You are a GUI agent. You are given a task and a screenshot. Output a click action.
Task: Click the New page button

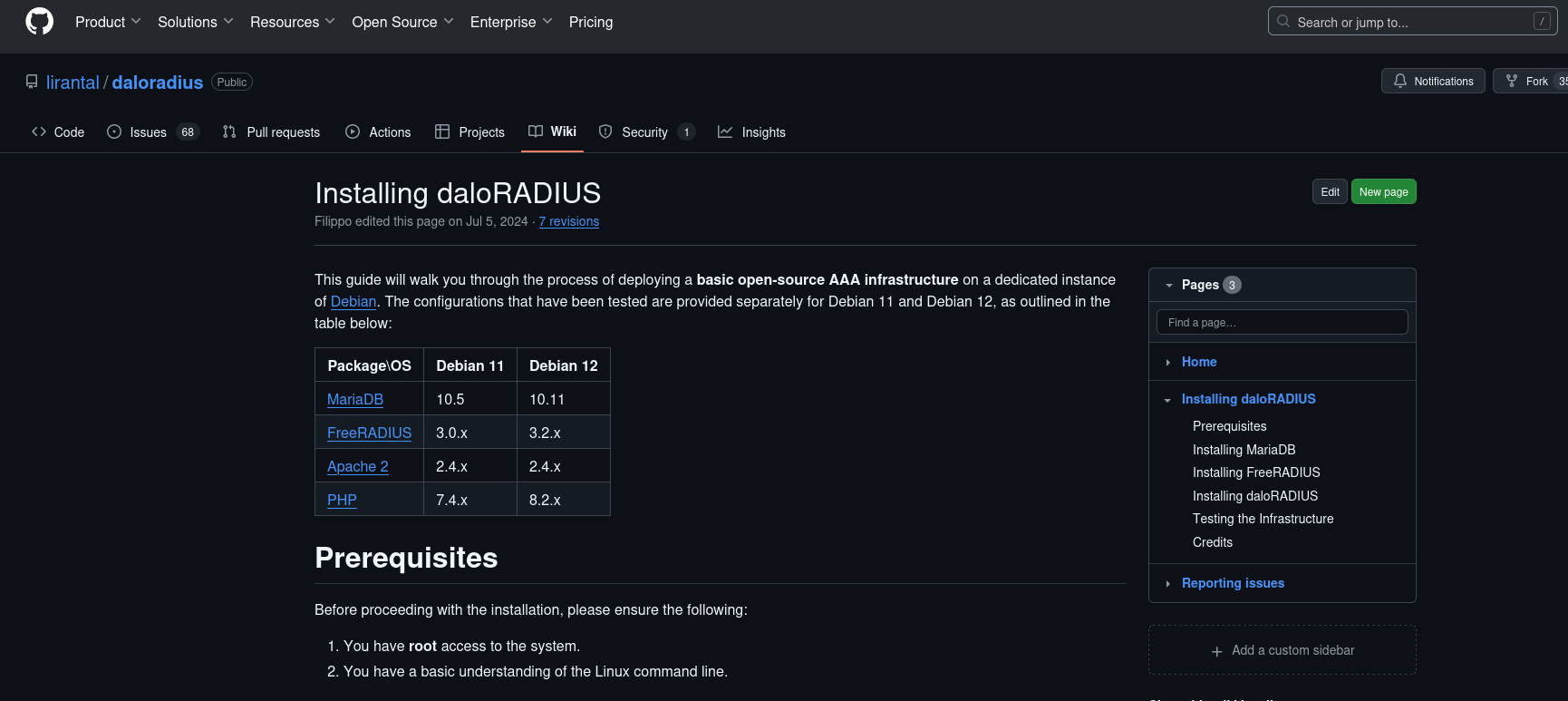[x=1383, y=191]
